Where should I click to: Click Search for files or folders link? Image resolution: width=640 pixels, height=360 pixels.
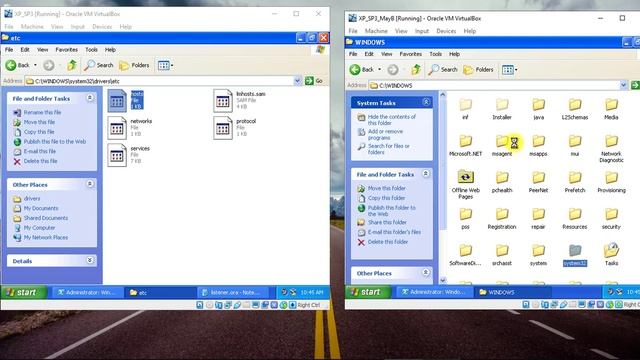click(x=388, y=149)
